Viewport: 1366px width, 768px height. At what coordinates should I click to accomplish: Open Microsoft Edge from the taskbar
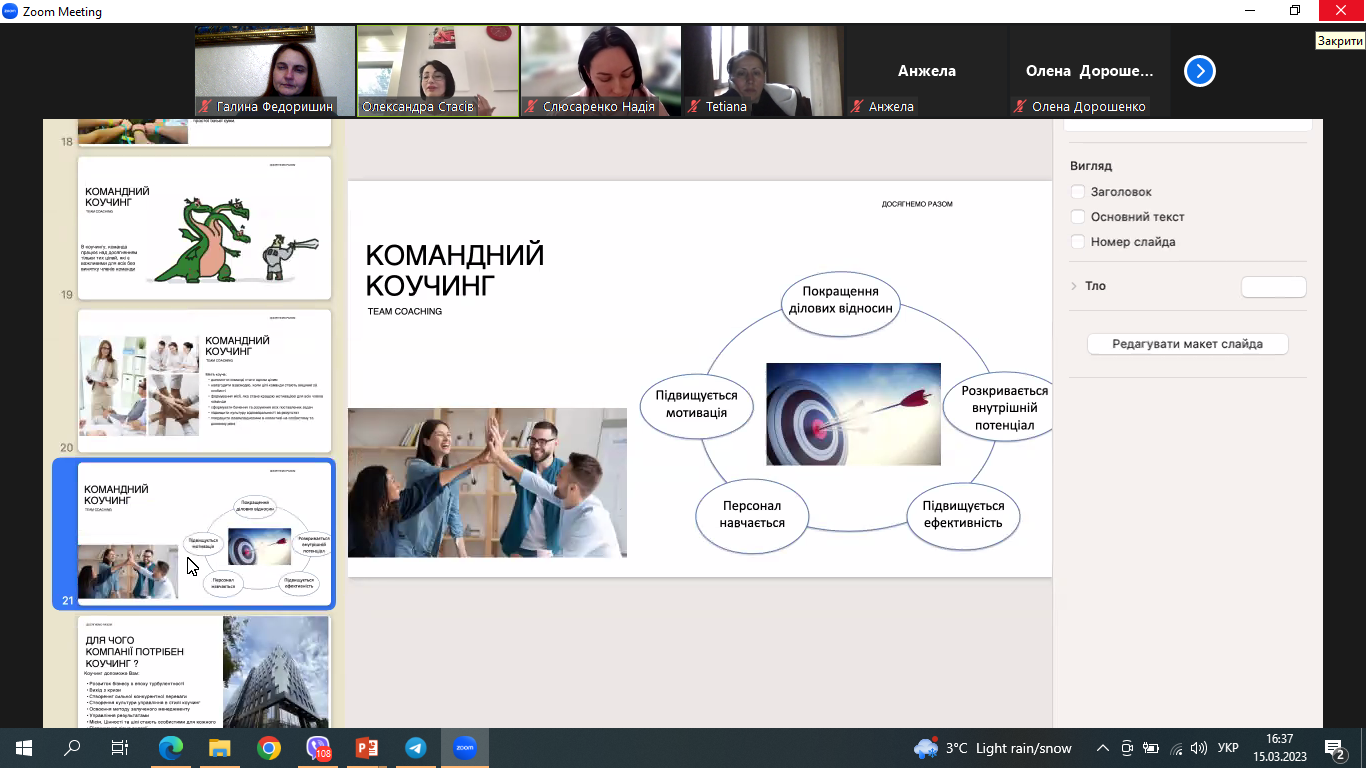click(x=171, y=748)
